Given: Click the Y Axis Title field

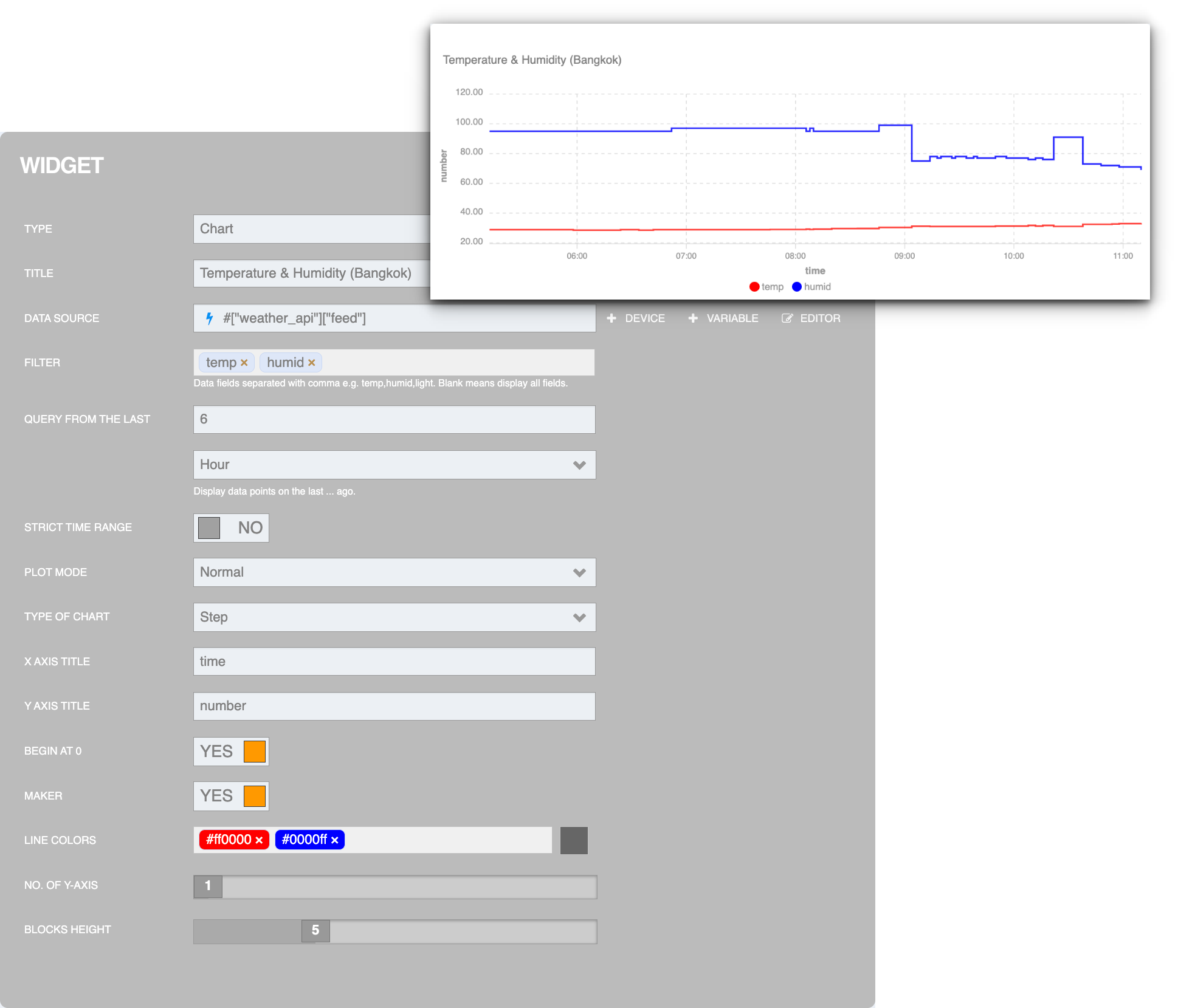Looking at the screenshot, I should (x=394, y=706).
